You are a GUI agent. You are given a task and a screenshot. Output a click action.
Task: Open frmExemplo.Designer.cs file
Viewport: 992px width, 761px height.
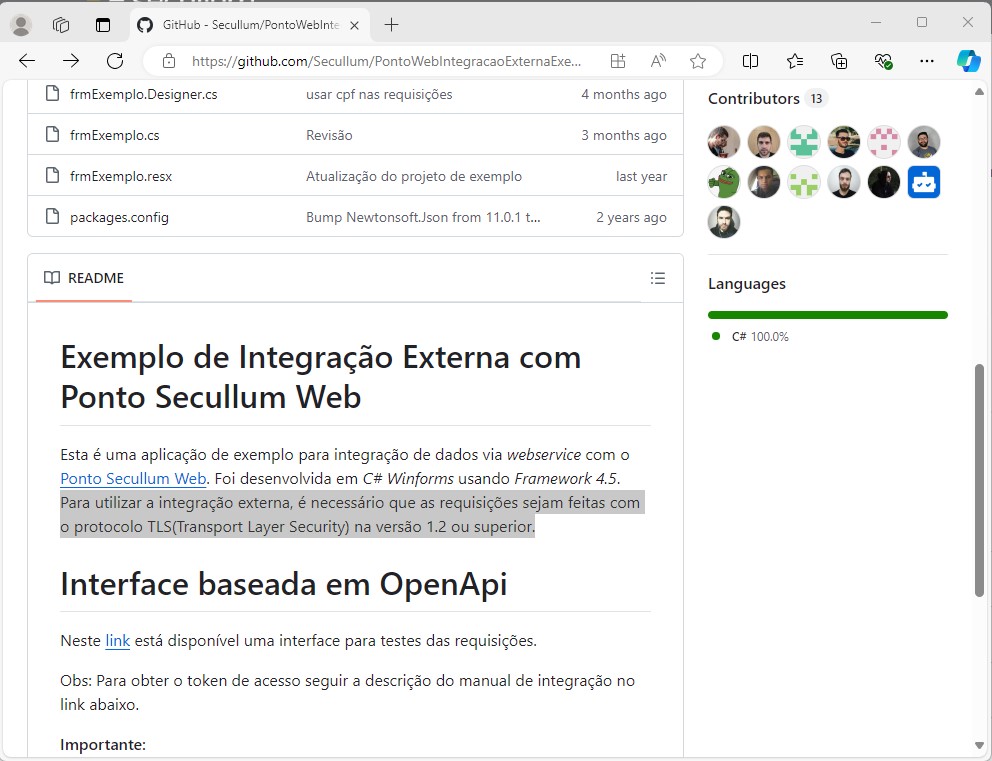(x=144, y=94)
